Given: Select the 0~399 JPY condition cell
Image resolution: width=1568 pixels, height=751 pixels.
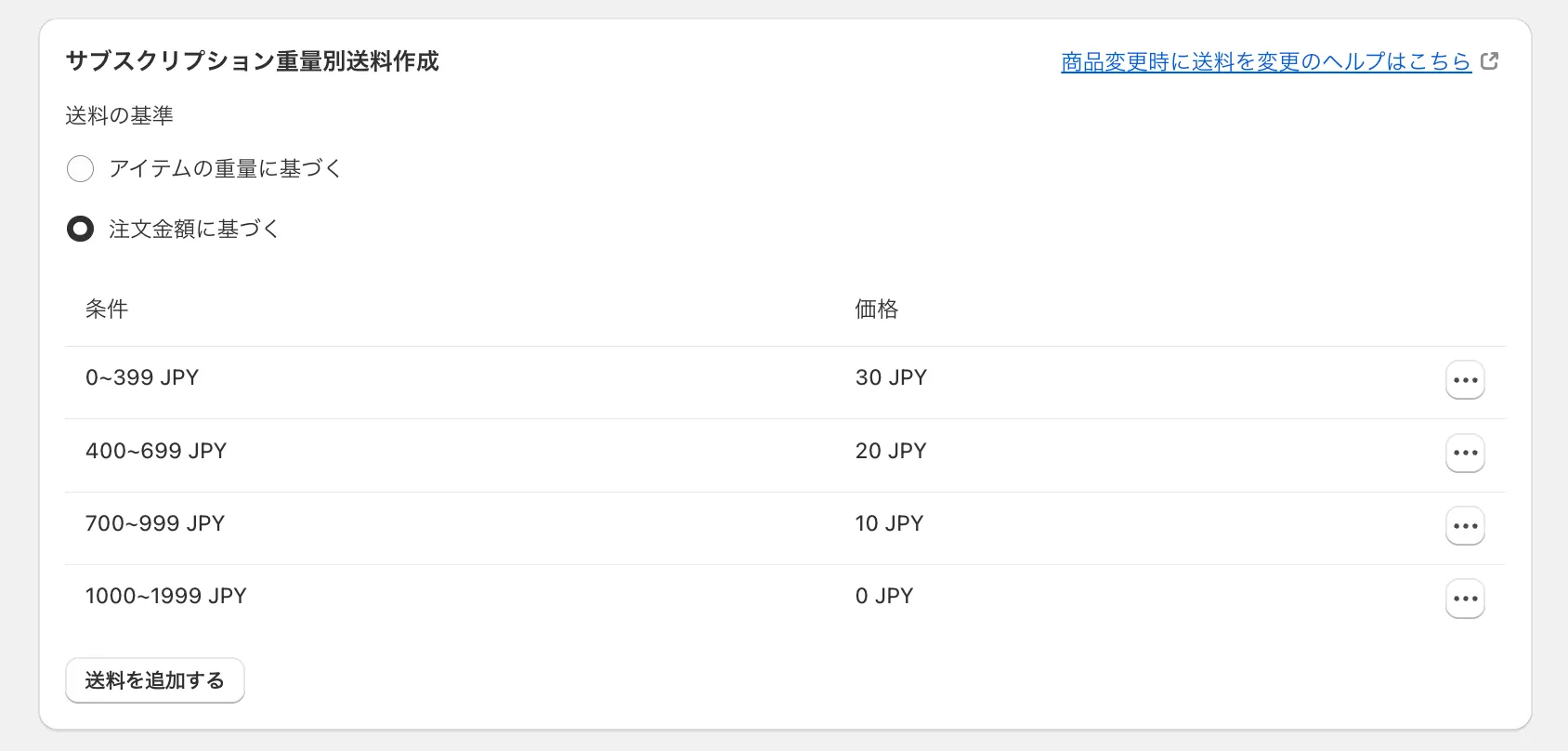Looking at the screenshot, I should 142,377.
